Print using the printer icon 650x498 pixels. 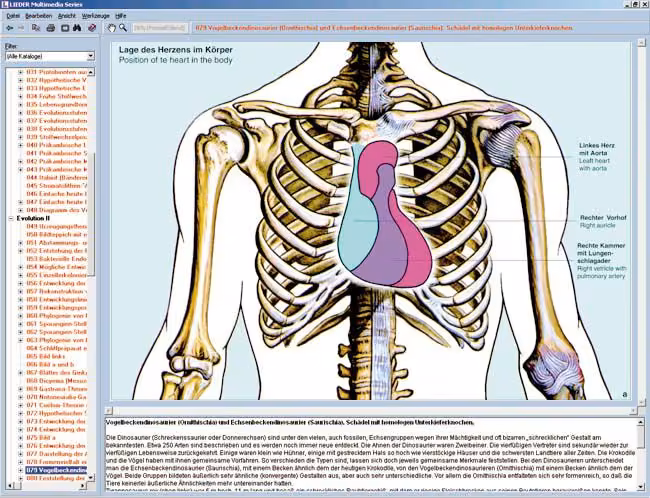coord(51,28)
